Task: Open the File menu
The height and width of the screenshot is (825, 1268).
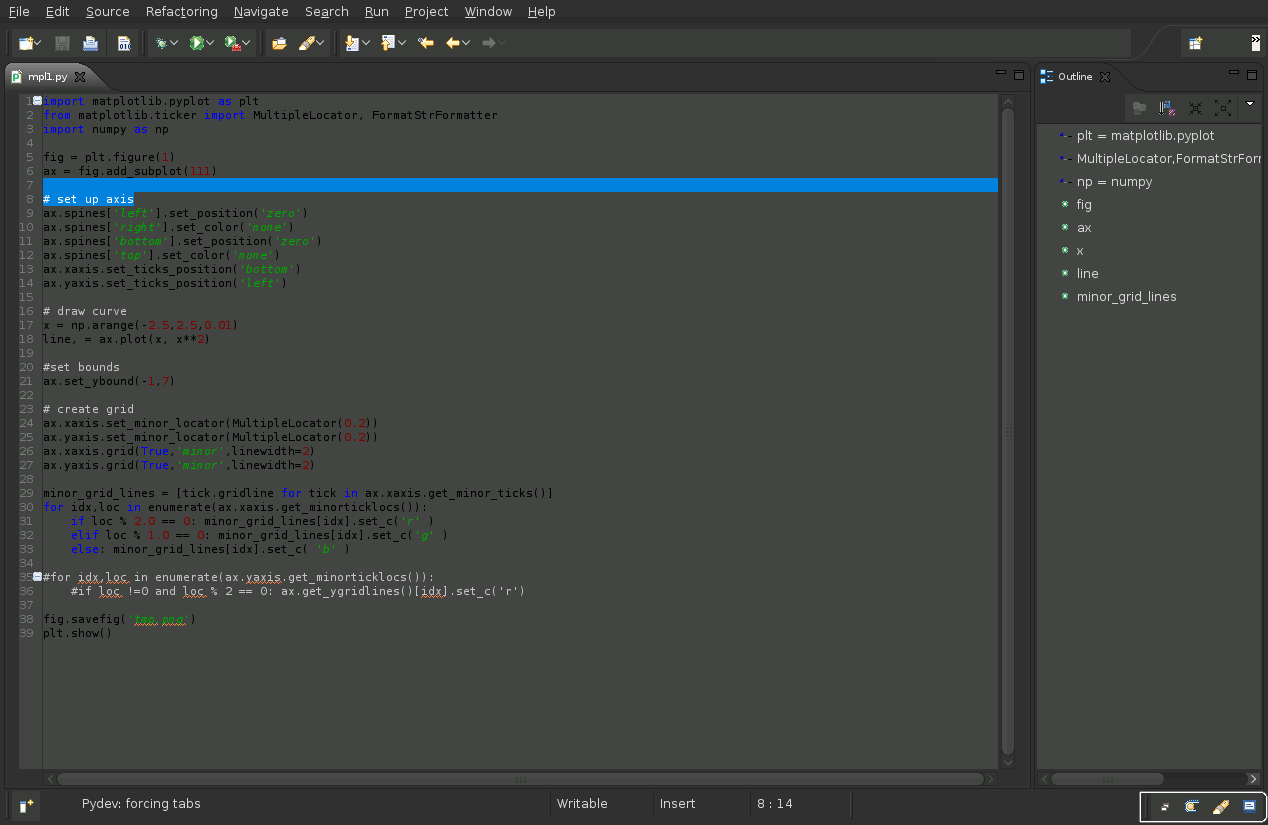Action: (x=19, y=11)
